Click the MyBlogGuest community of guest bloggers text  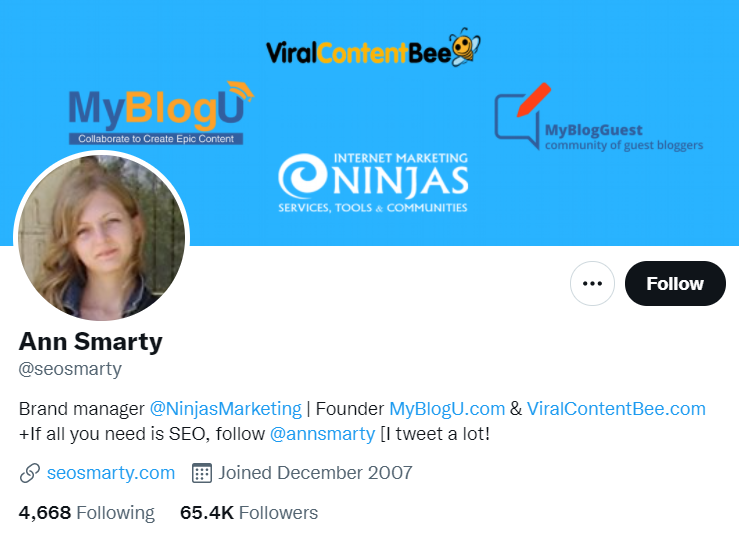coord(624,137)
